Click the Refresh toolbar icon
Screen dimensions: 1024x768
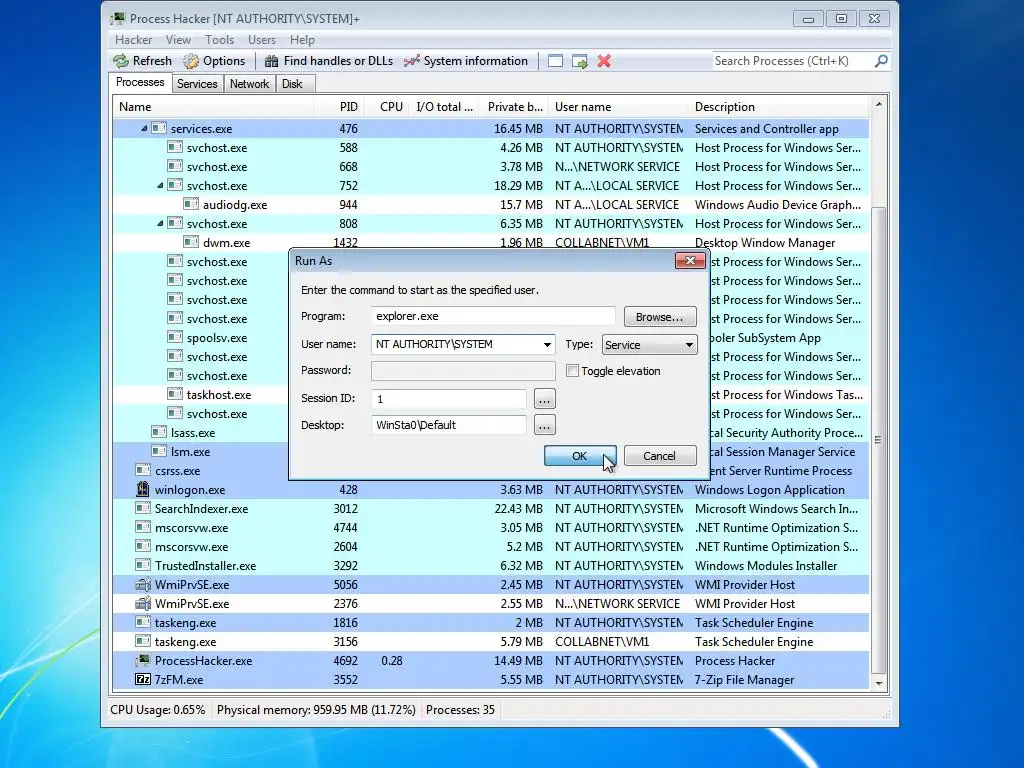[121, 61]
